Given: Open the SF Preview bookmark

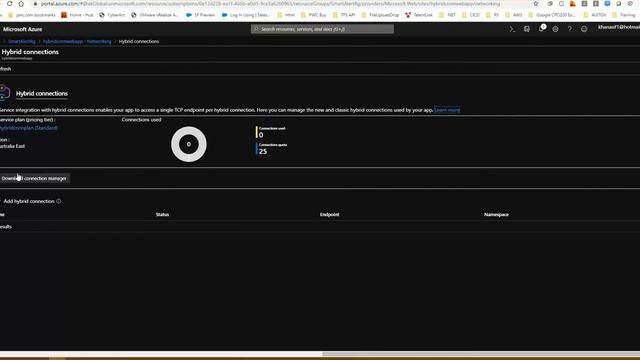Looking at the screenshot, I should pos(200,15).
